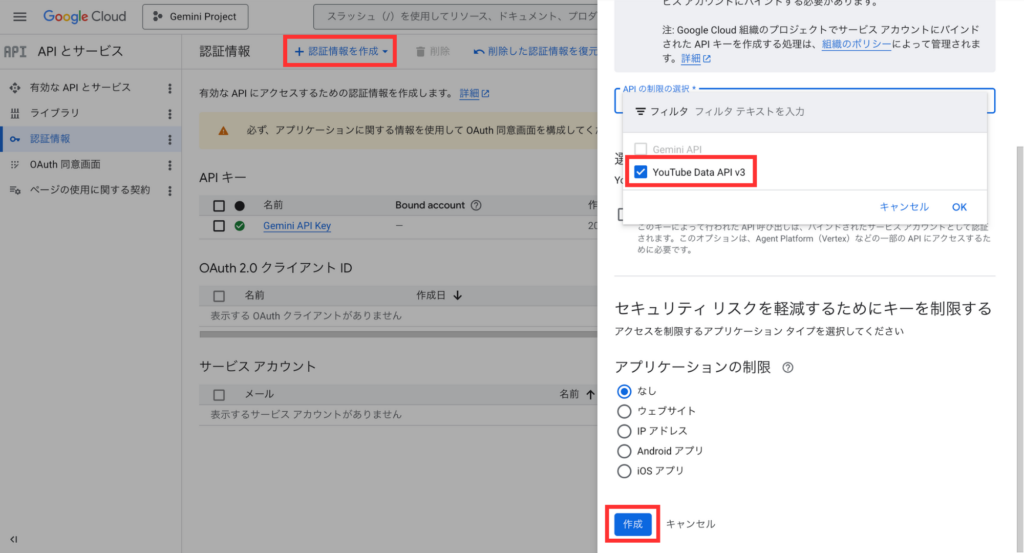Image resolution: width=1024 pixels, height=553 pixels.
Task: Open ページの使用に関する契約 in sidebar
Action: coord(89,190)
